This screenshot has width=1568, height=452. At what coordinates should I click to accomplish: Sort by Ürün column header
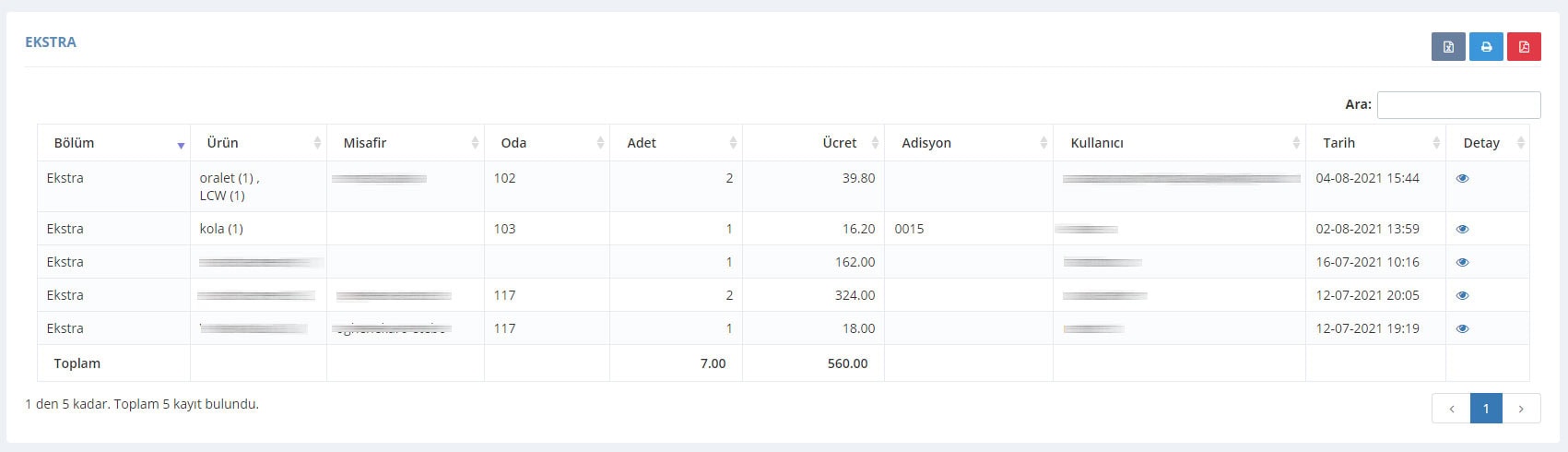(x=258, y=143)
